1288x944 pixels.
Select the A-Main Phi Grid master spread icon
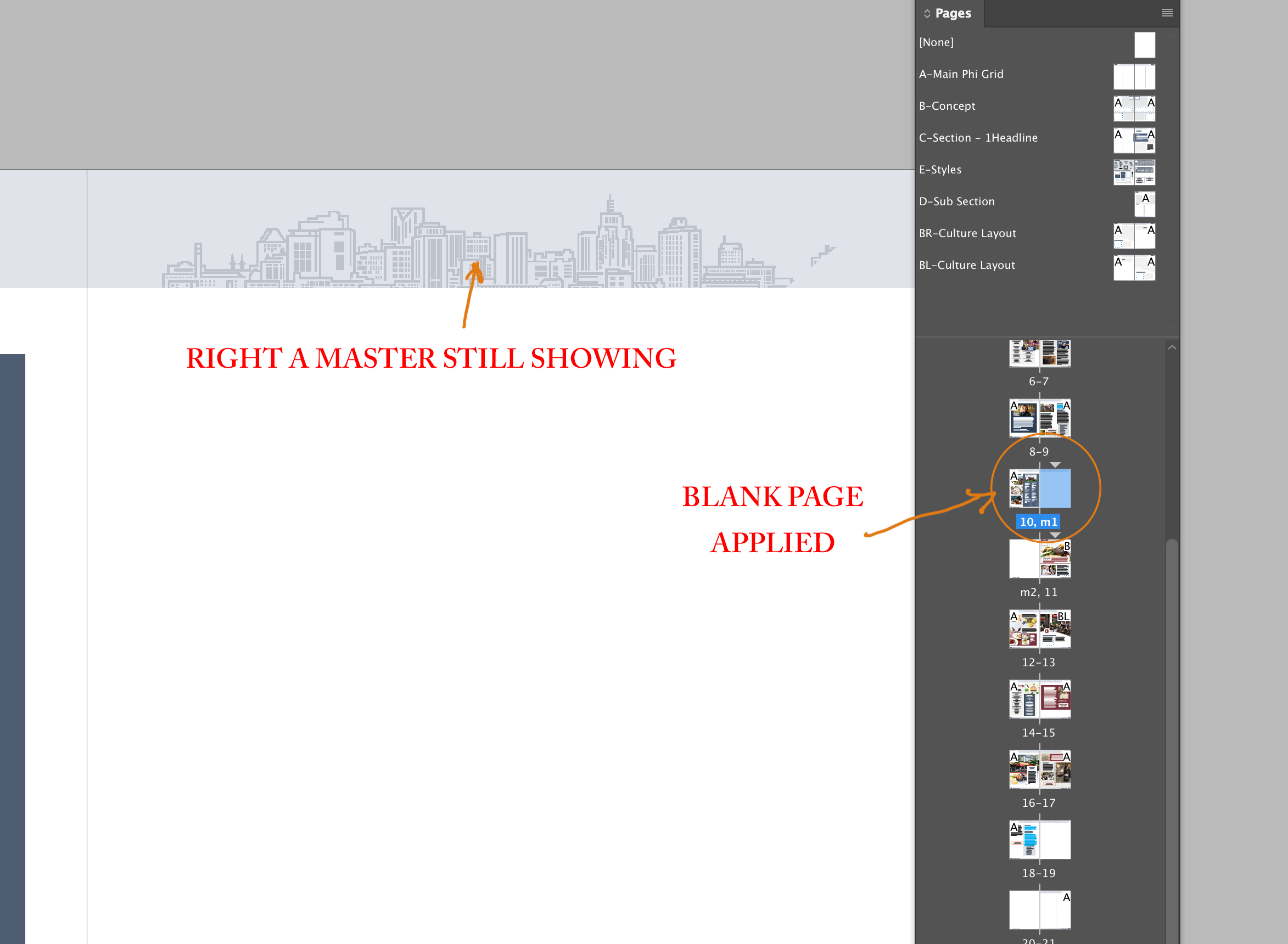[1134, 77]
